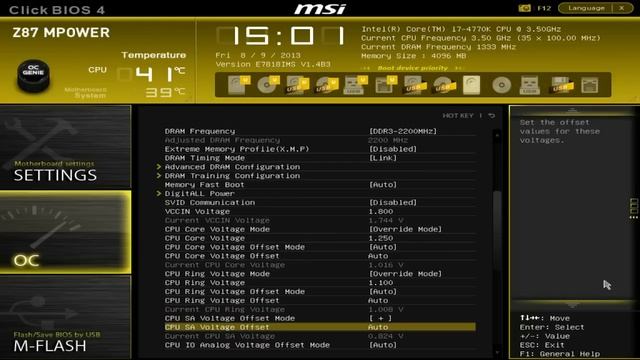The height and width of the screenshot is (360, 640).
Task: Open the Language selector
Action: (x=586, y=8)
